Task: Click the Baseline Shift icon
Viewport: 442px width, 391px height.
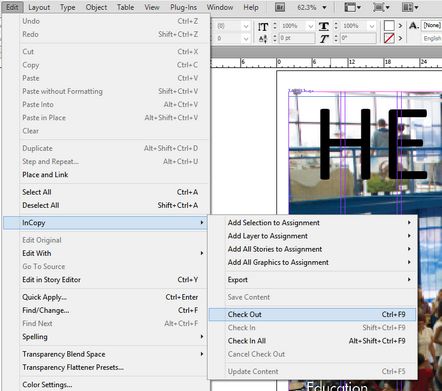Action: [x=263, y=38]
